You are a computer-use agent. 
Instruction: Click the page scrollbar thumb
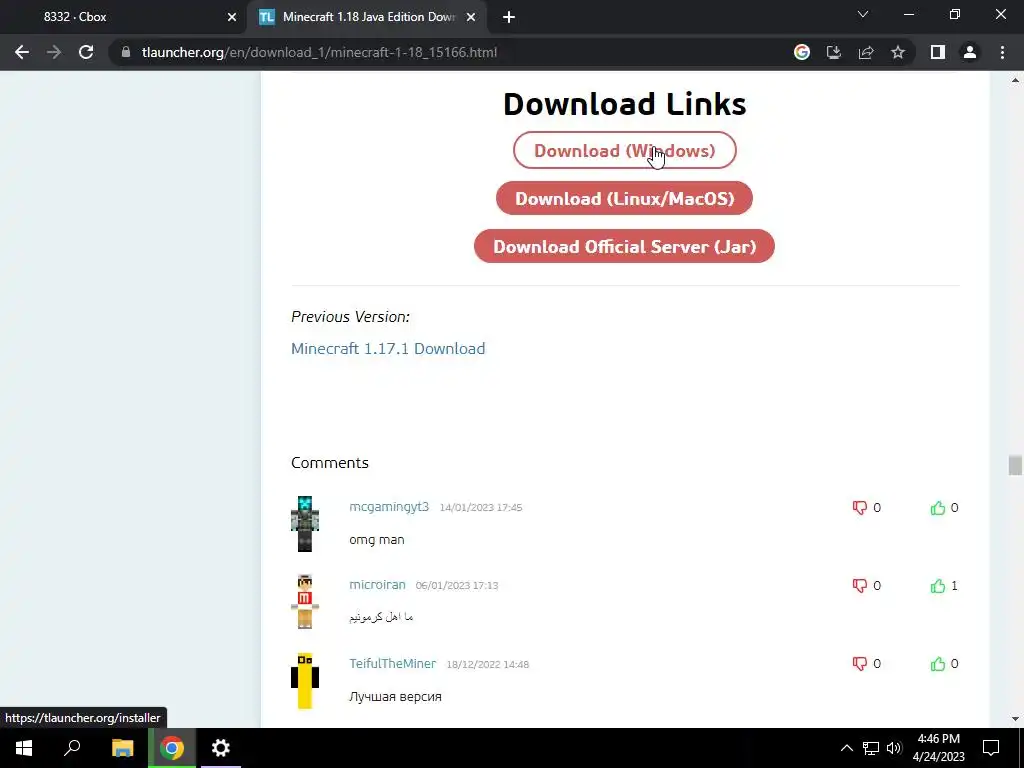tap(1015, 466)
